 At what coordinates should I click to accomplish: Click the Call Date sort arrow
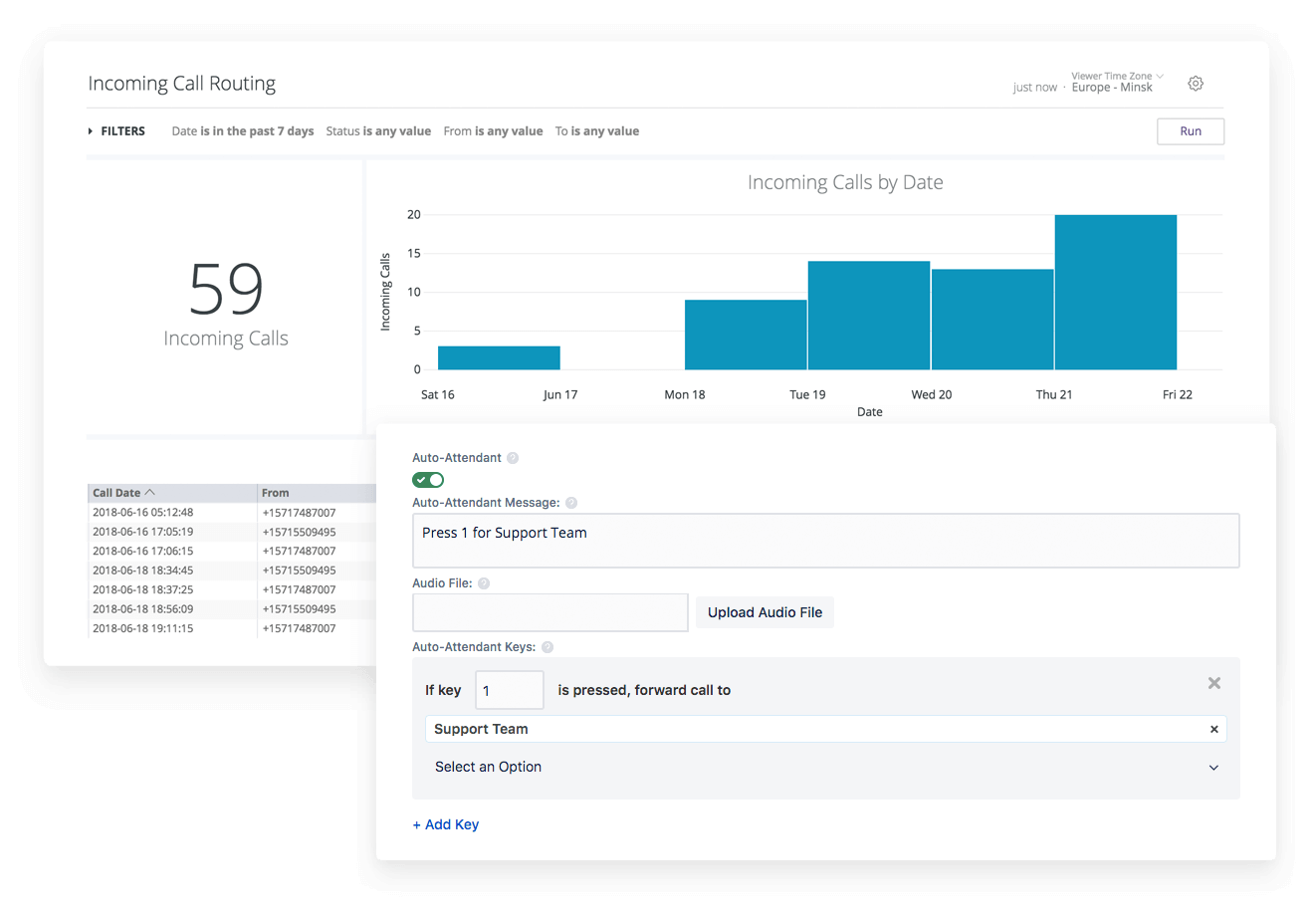pyautogui.click(x=150, y=492)
